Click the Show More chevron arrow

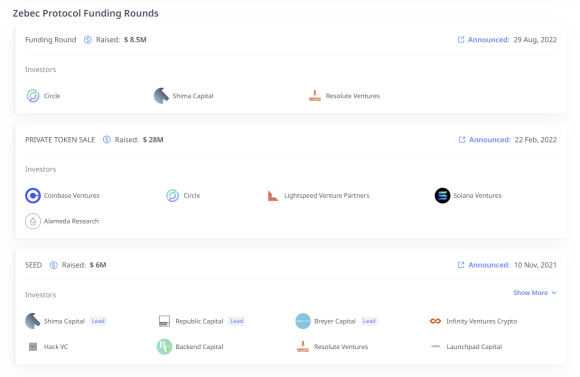point(554,293)
